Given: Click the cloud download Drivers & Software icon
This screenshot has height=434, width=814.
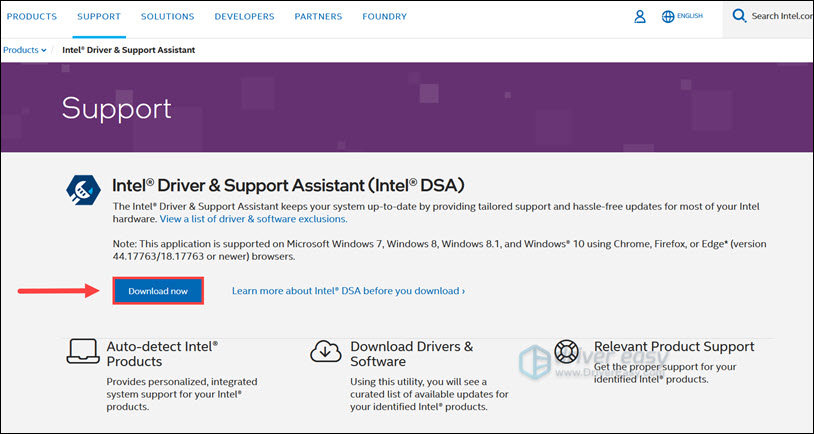Looking at the screenshot, I should tap(326, 351).
